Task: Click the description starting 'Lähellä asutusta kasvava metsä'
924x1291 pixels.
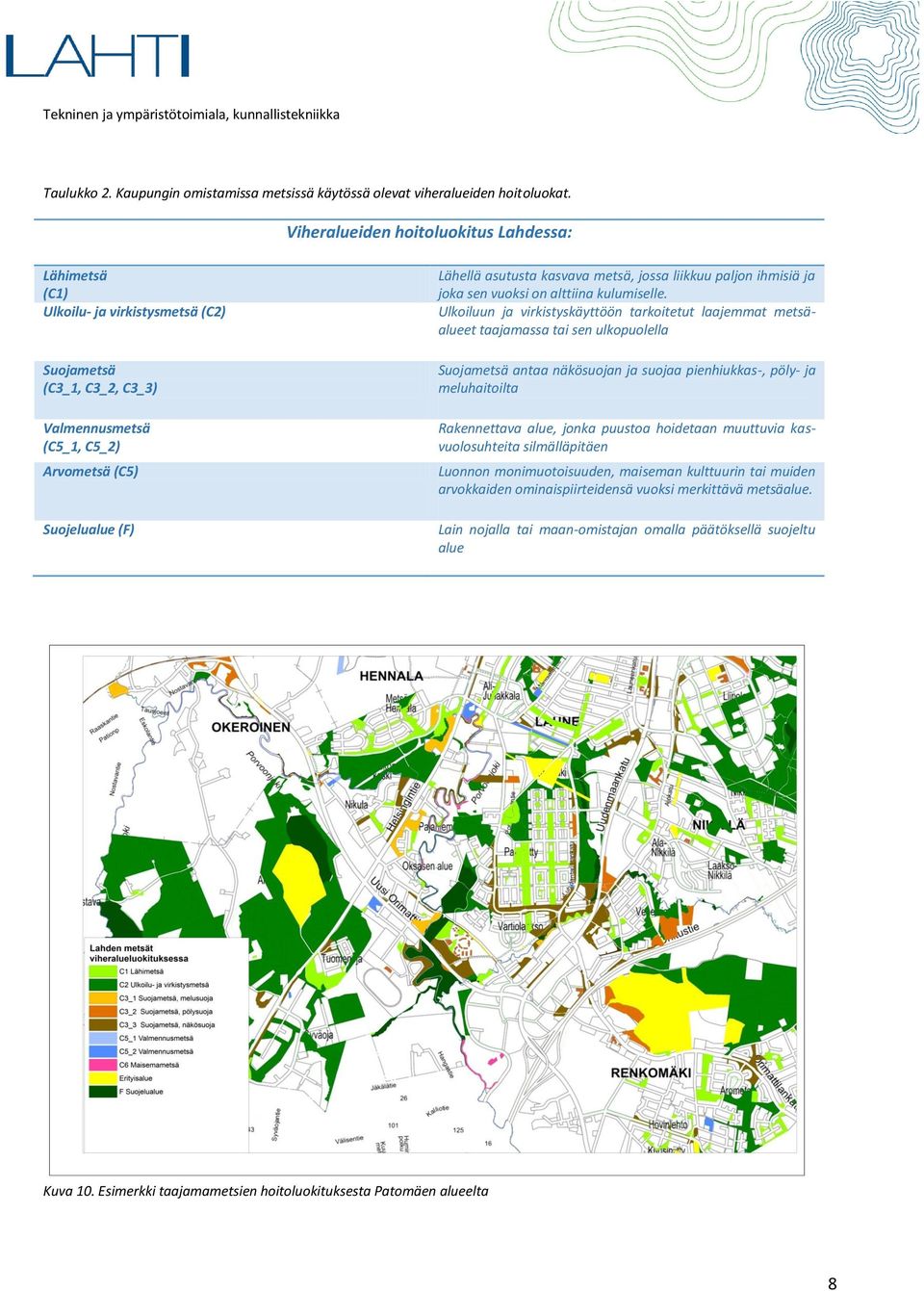Action: [627, 284]
